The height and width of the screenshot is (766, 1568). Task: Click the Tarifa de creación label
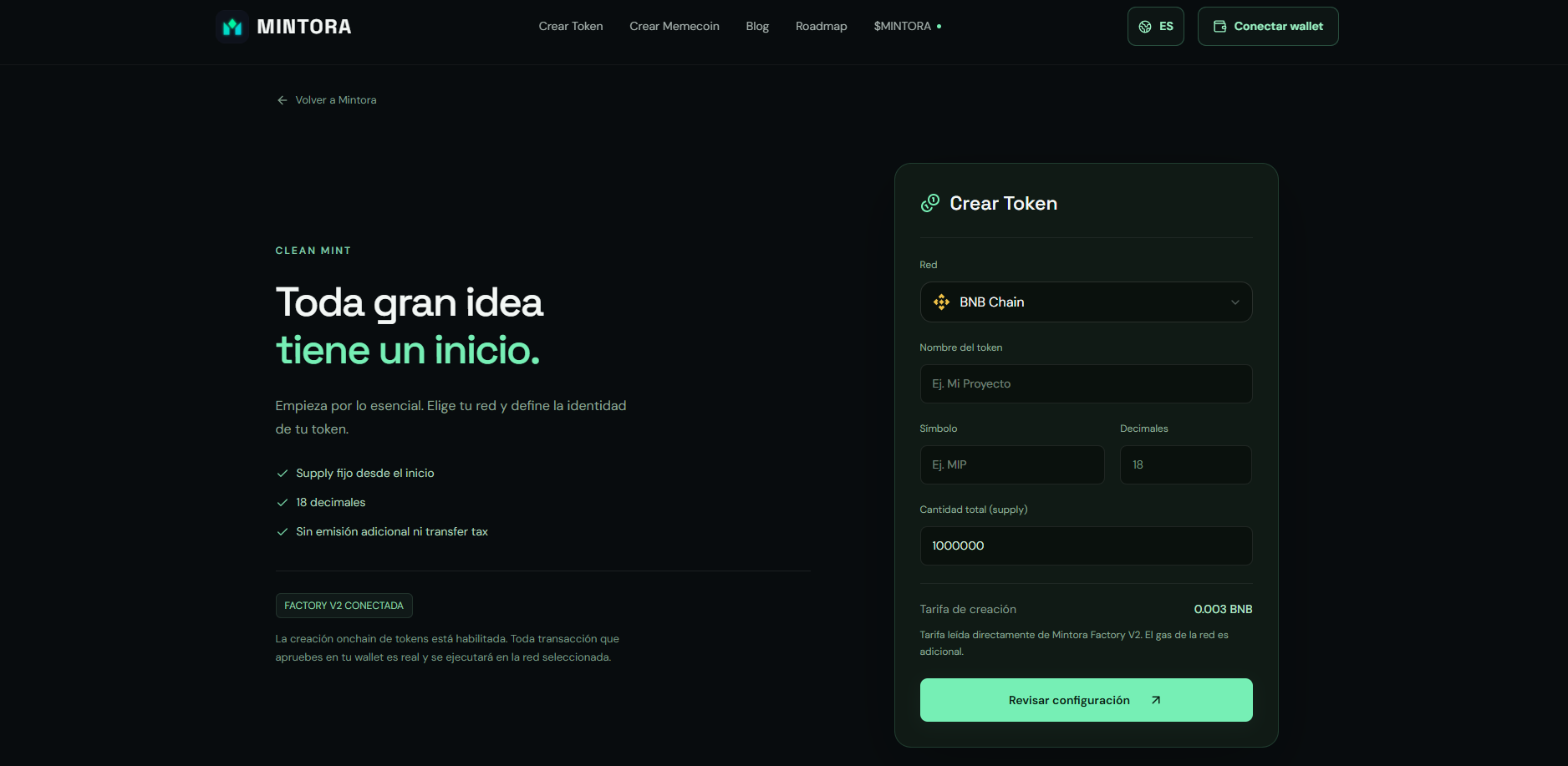[x=968, y=609]
